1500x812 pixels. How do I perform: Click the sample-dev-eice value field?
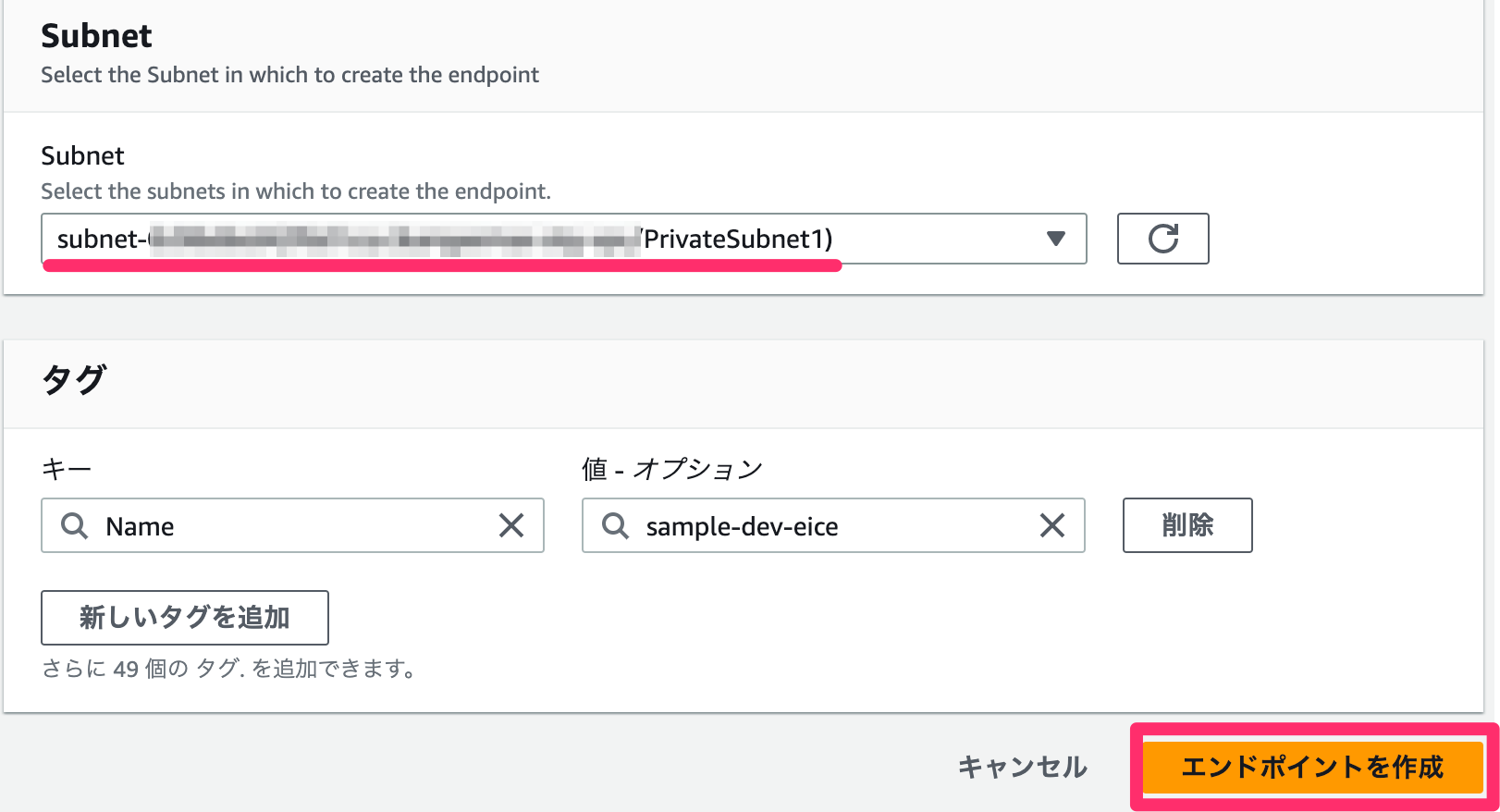click(833, 525)
